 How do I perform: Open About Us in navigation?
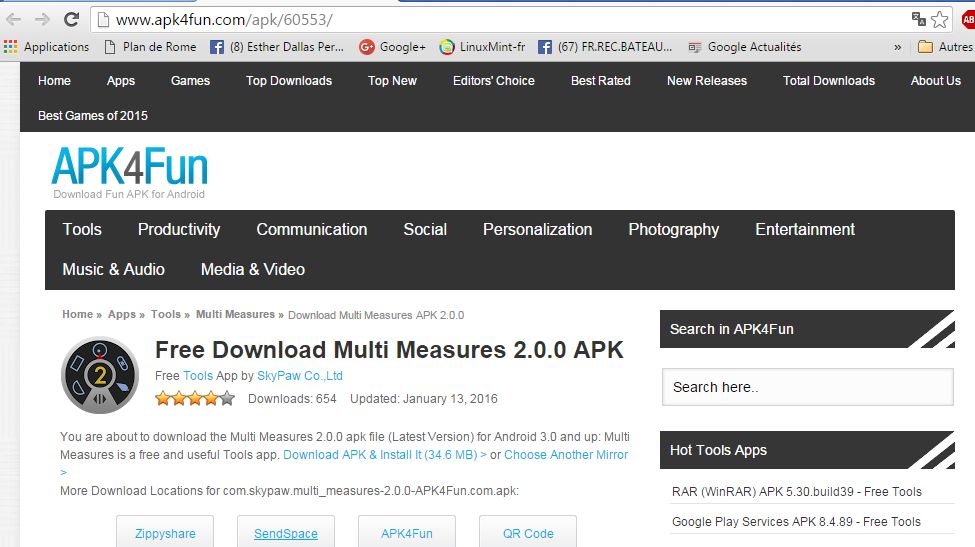click(936, 81)
